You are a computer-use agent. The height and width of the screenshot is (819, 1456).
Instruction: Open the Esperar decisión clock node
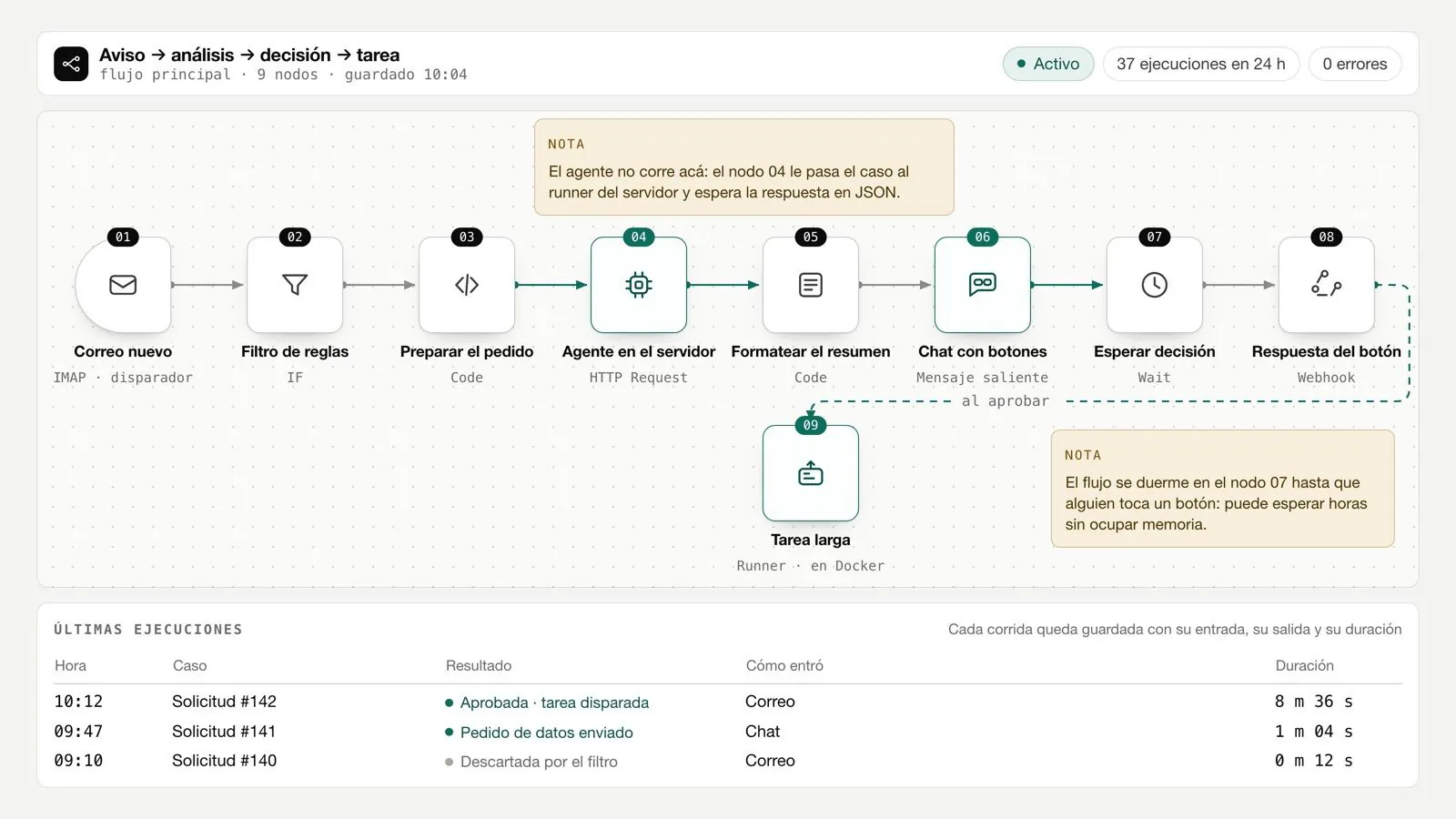click(x=1155, y=285)
